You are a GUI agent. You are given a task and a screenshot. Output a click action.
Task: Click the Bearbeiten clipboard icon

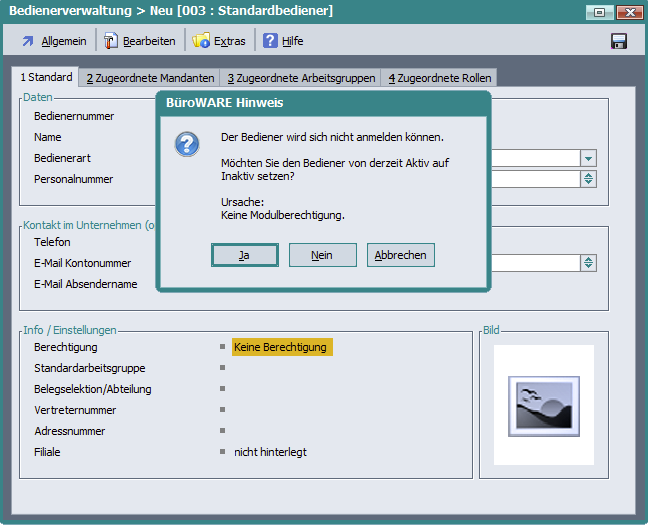click(112, 41)
